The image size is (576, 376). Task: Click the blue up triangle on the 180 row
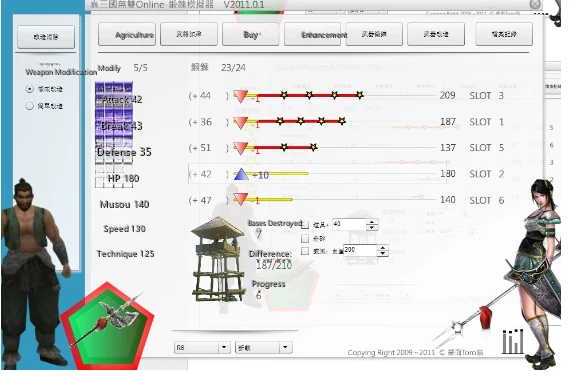[x=241, y=174]
